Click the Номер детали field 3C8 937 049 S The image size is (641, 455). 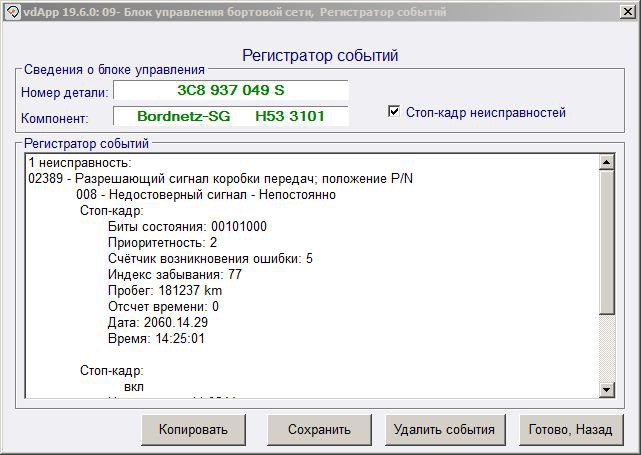230,91
